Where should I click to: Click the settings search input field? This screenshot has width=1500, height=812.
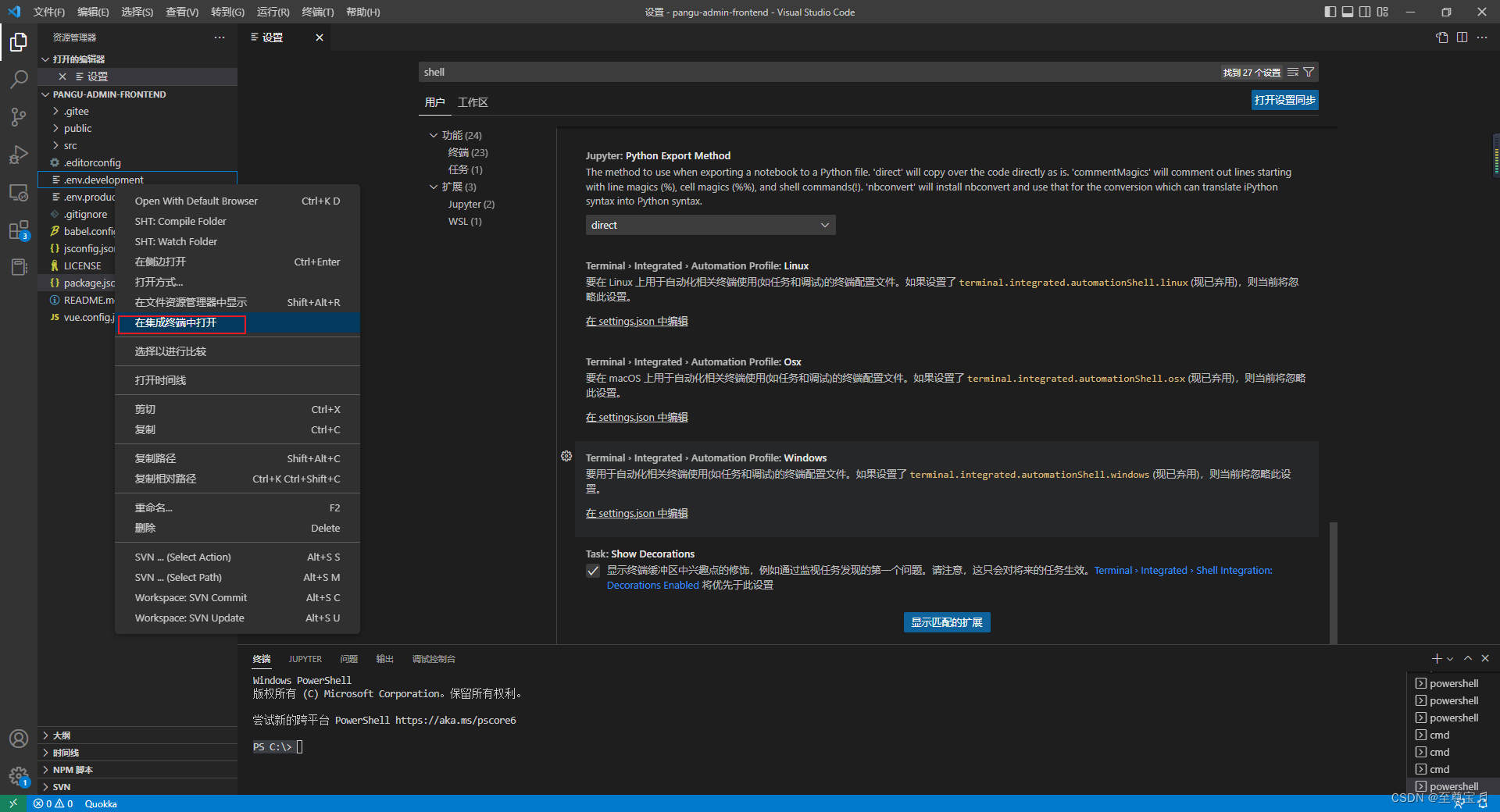click(x=820, y=72)
